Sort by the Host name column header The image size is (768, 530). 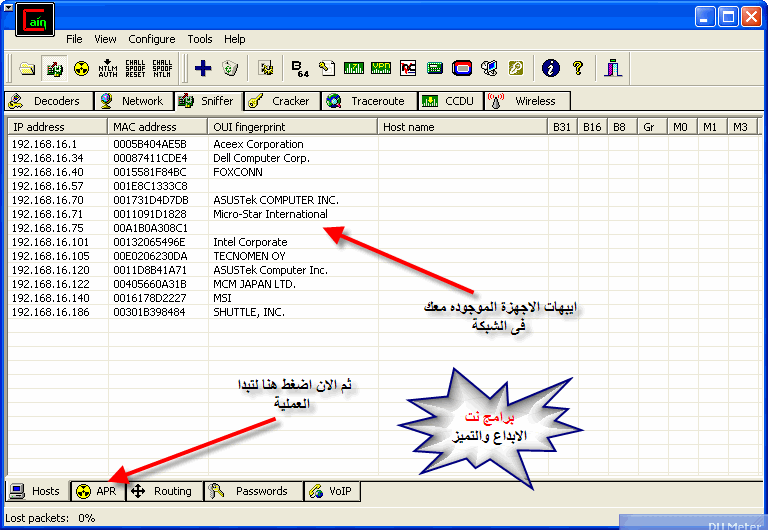[x=462, y=127]
